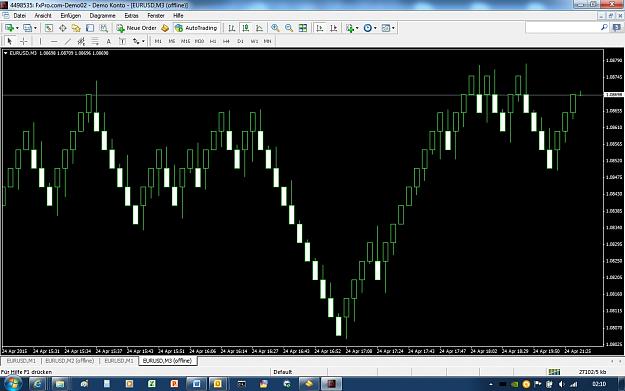
Task: Open the Data Window crosshair-target icon
Action: 63,28
